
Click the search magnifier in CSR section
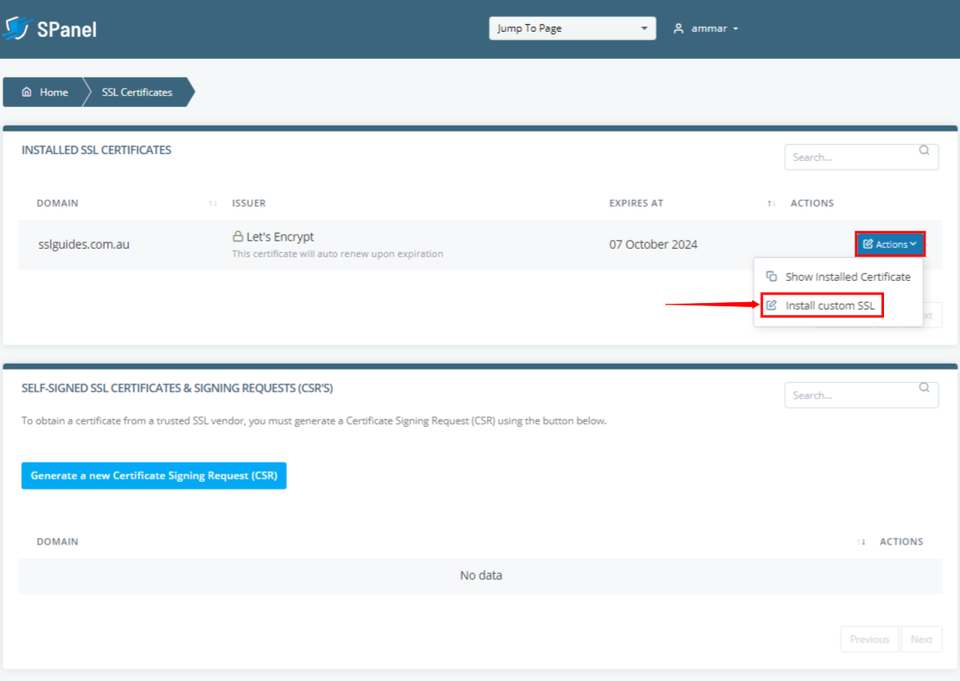point(924,388)
